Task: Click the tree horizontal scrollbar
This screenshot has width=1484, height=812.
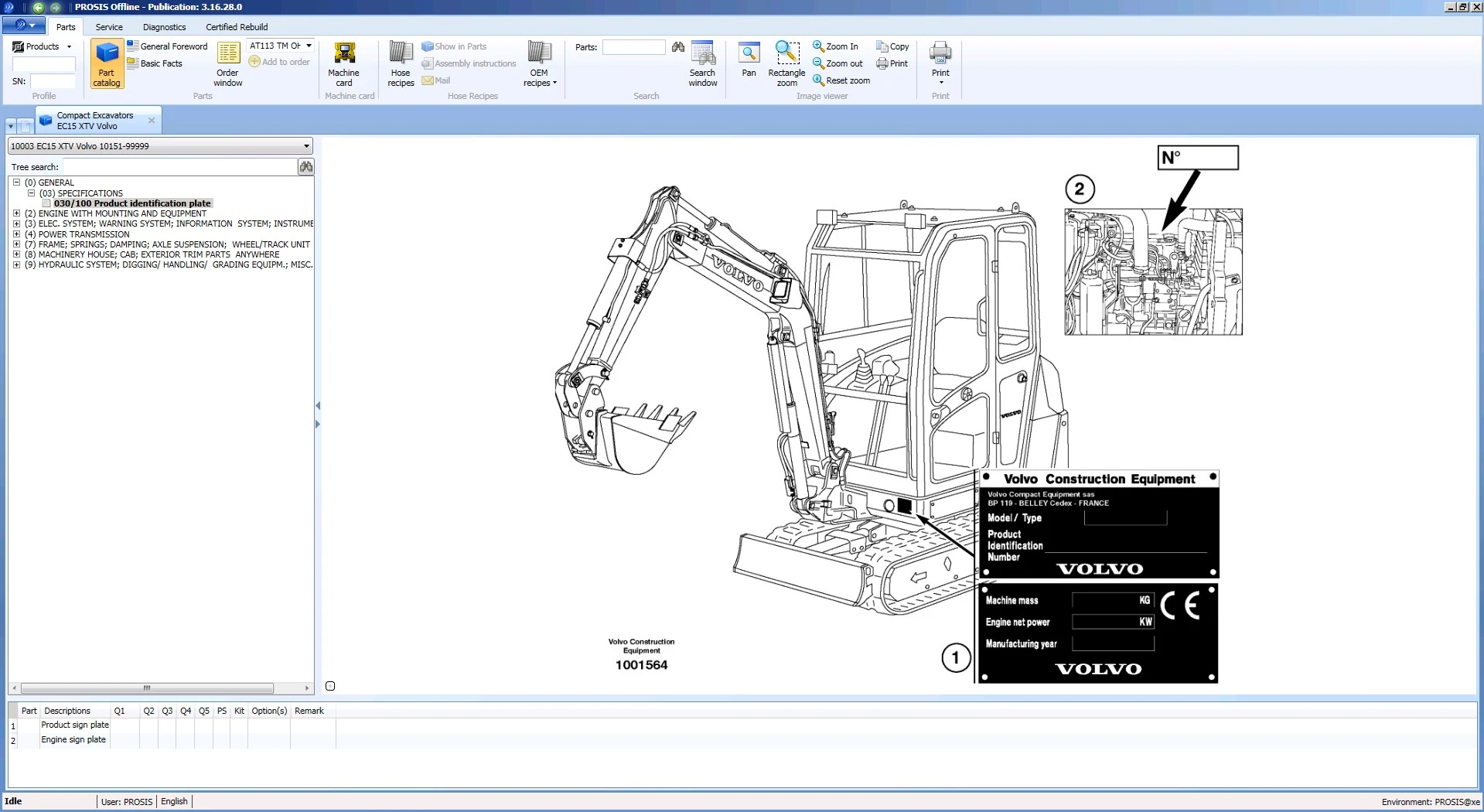Action: click(x=147, y=687)
